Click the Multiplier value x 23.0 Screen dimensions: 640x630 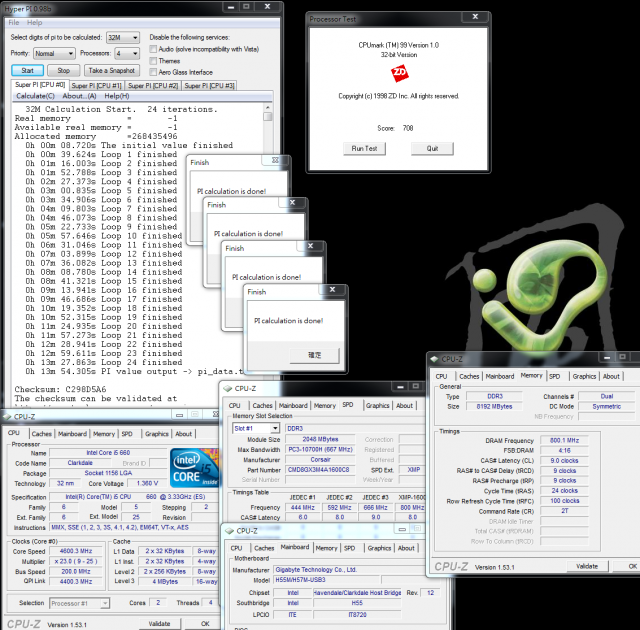(x=76, y=561)
